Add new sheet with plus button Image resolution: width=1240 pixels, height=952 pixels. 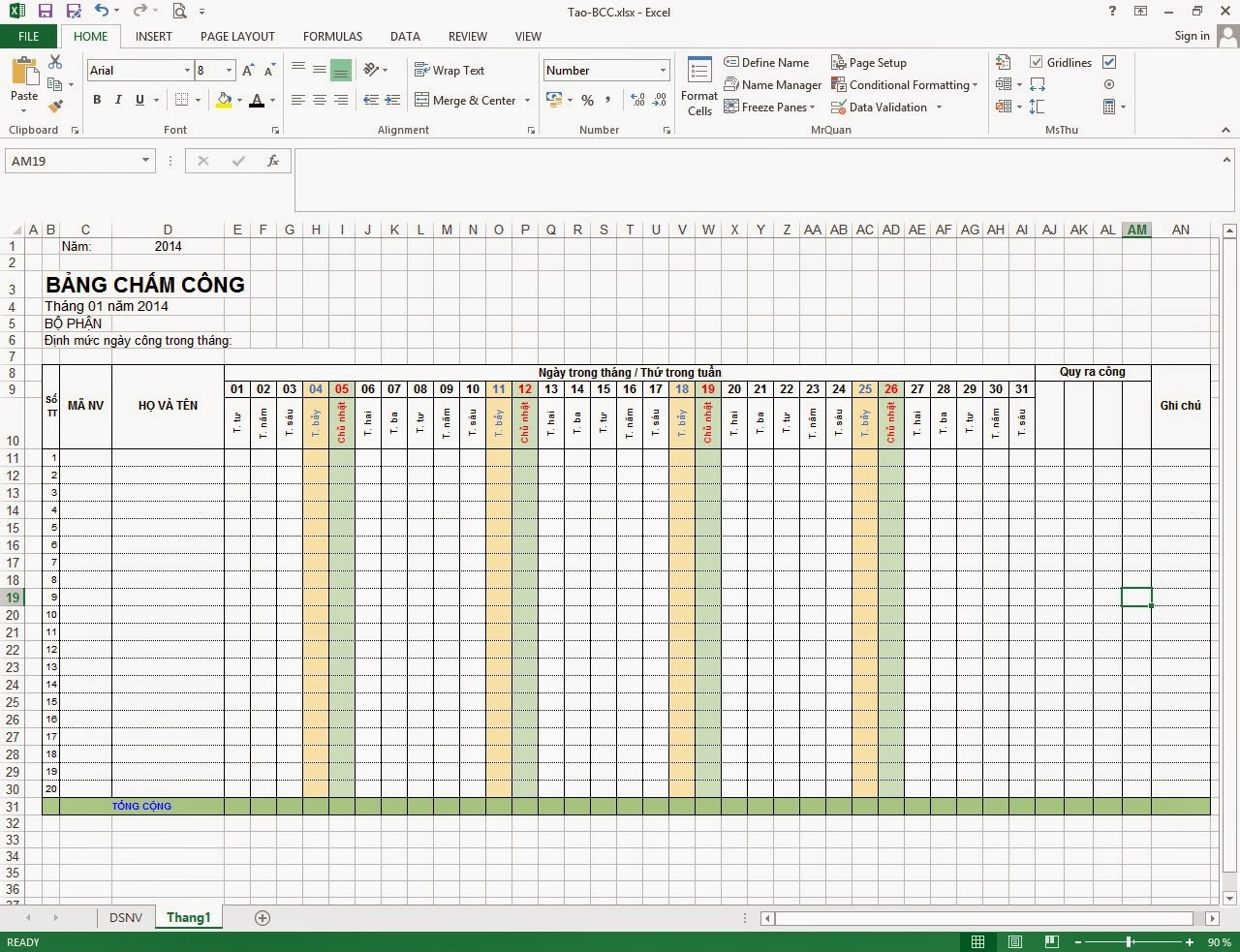[262, 918]
